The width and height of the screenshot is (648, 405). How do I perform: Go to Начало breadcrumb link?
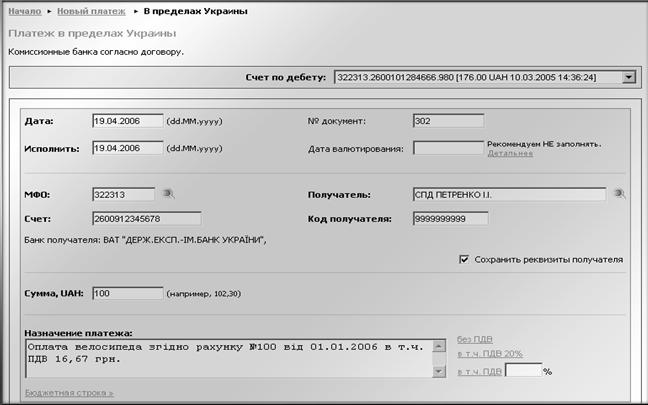24,11
